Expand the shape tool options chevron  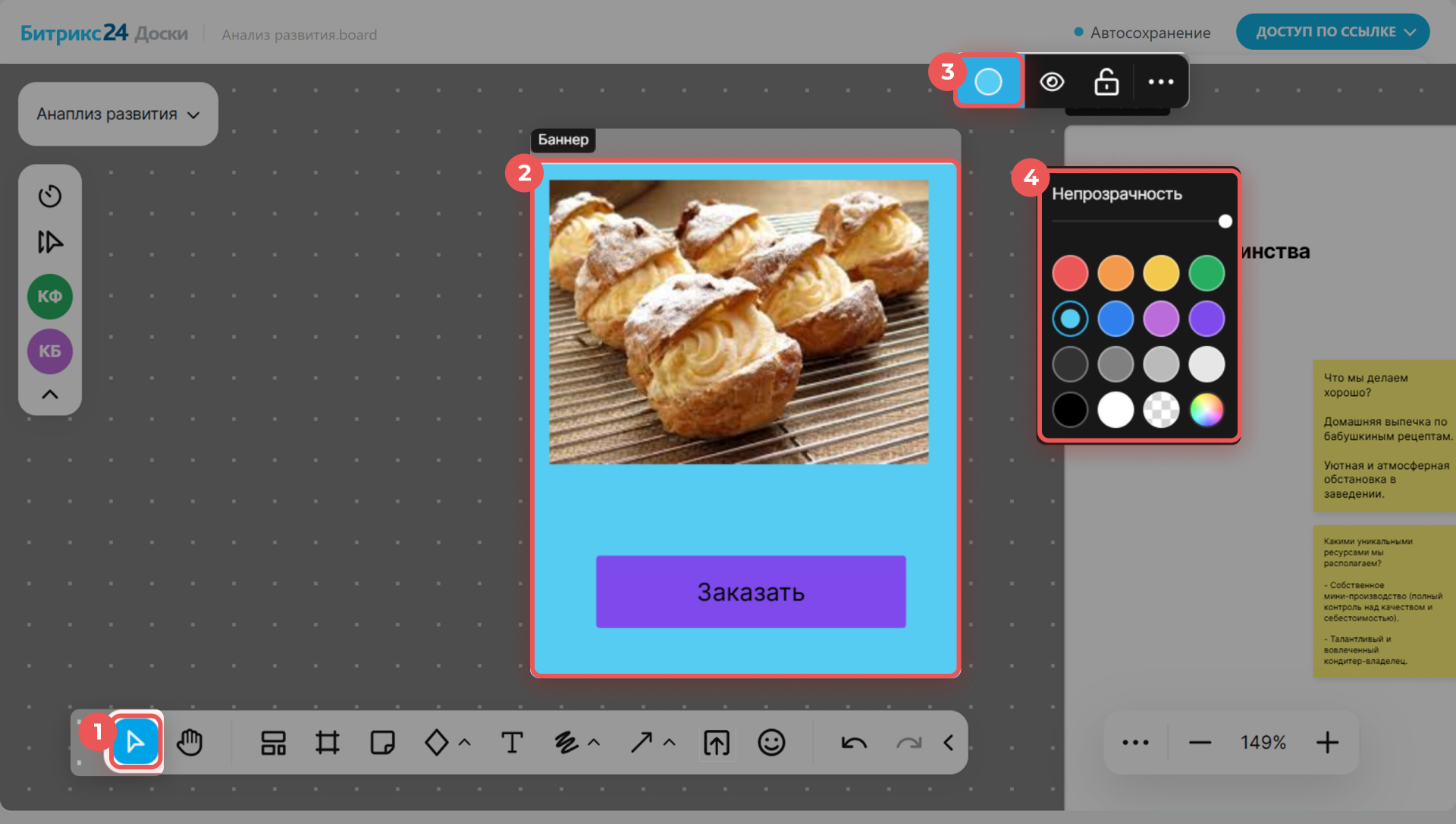465,742
